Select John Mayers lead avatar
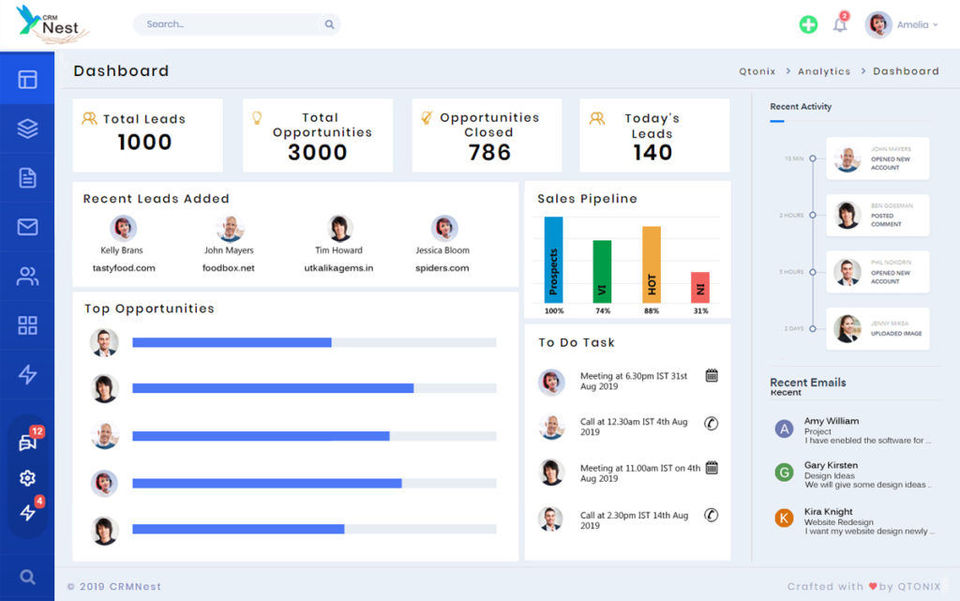Screen dimensions: 960x601 coord(230,228)
